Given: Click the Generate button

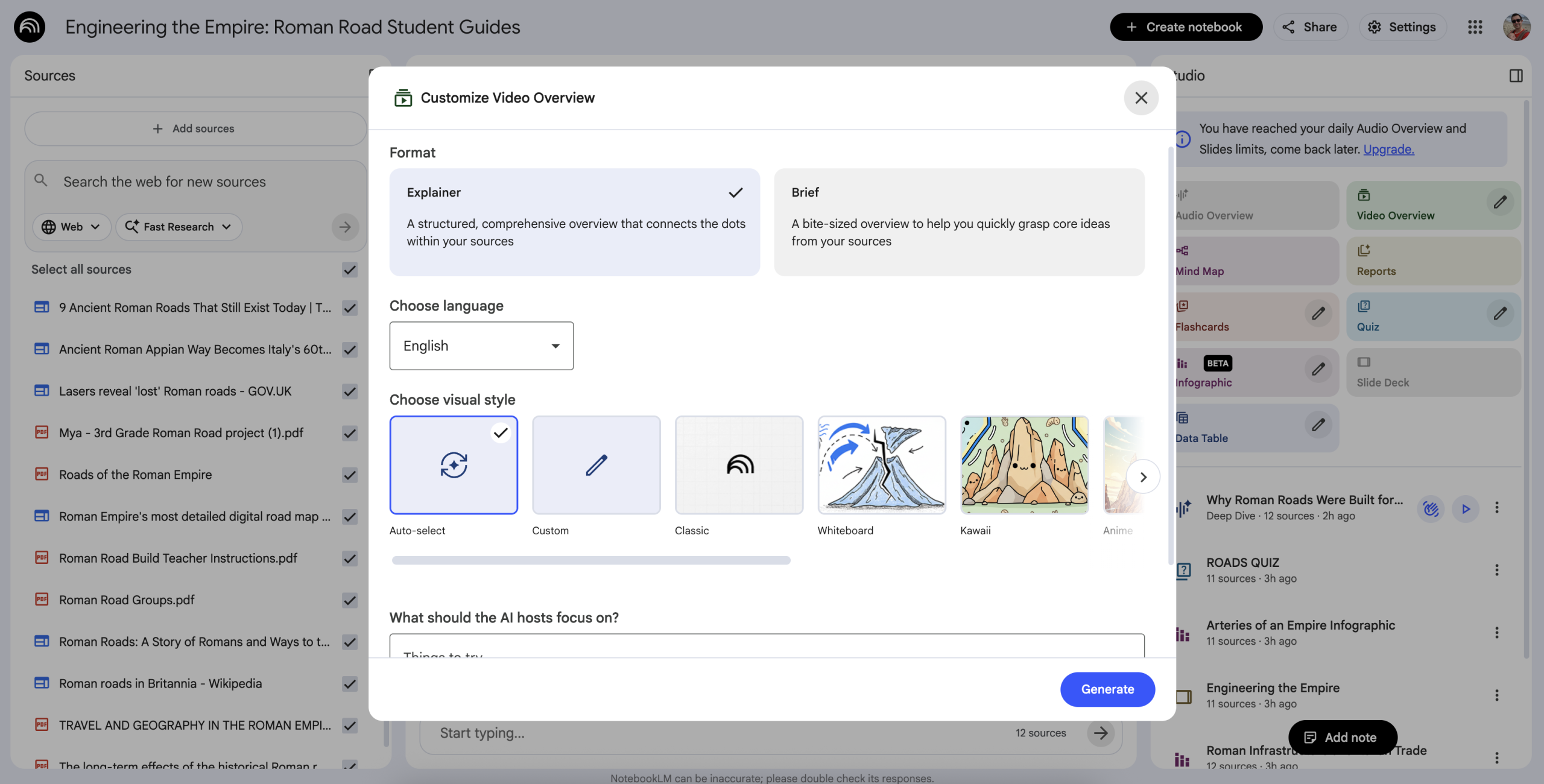Looking at the screenshot, I should [1107, 689].
